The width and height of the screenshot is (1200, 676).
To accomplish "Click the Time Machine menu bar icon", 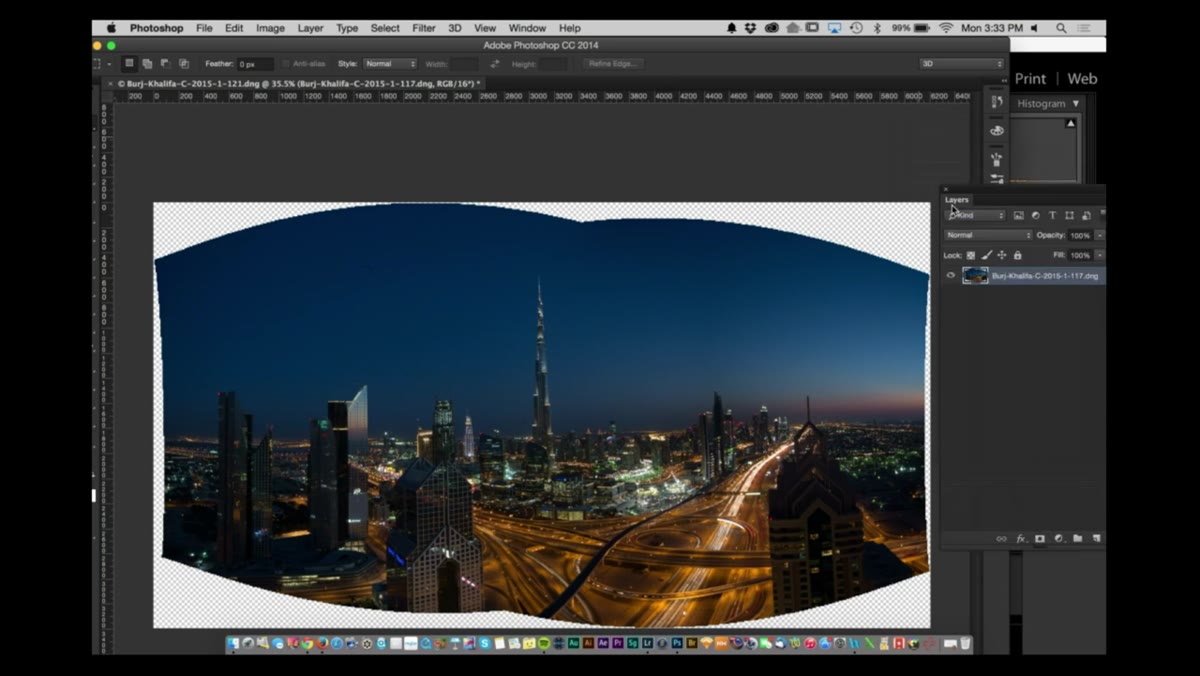I will (856, 28).
